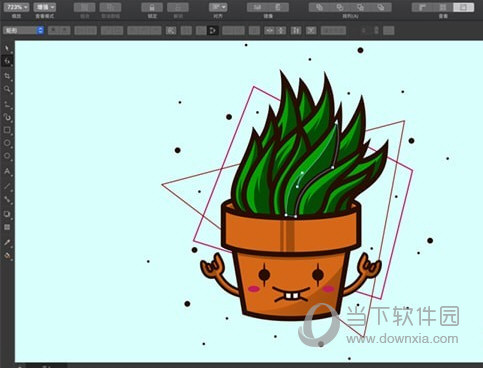Click the pink cheek on pot's left side
This screenshot has height=368, width=483.
click(x=254, y=289)
